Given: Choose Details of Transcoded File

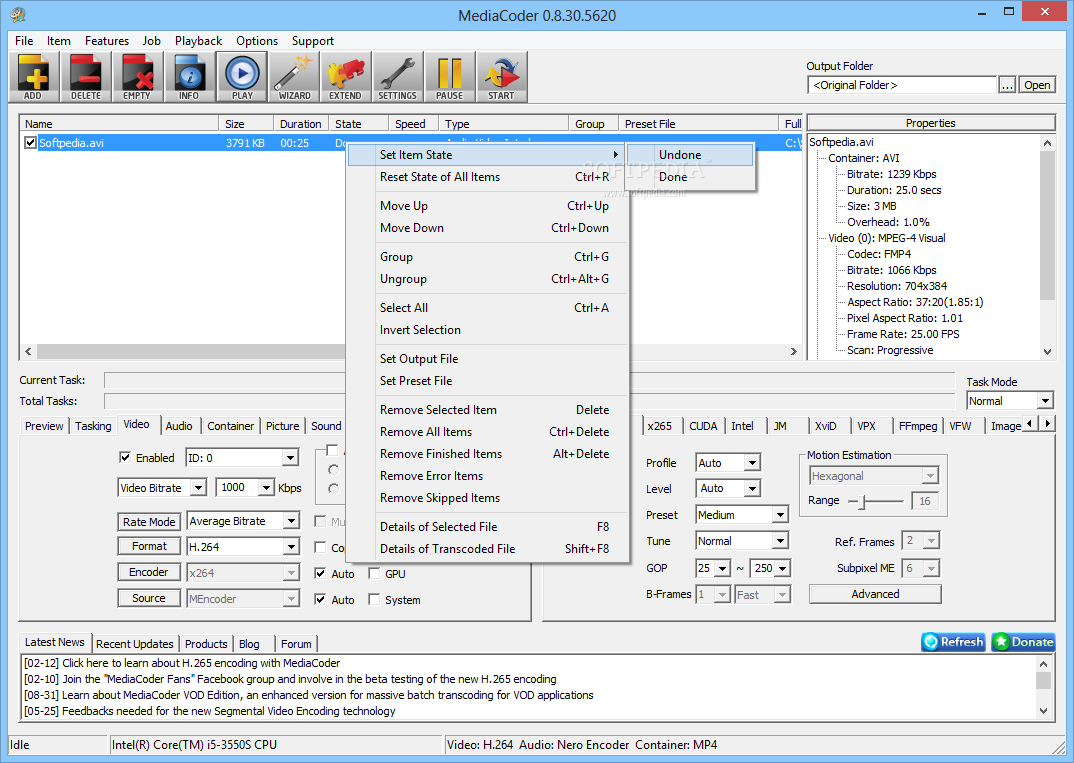Looking at the screenshot, I should (x=488, y=549).
